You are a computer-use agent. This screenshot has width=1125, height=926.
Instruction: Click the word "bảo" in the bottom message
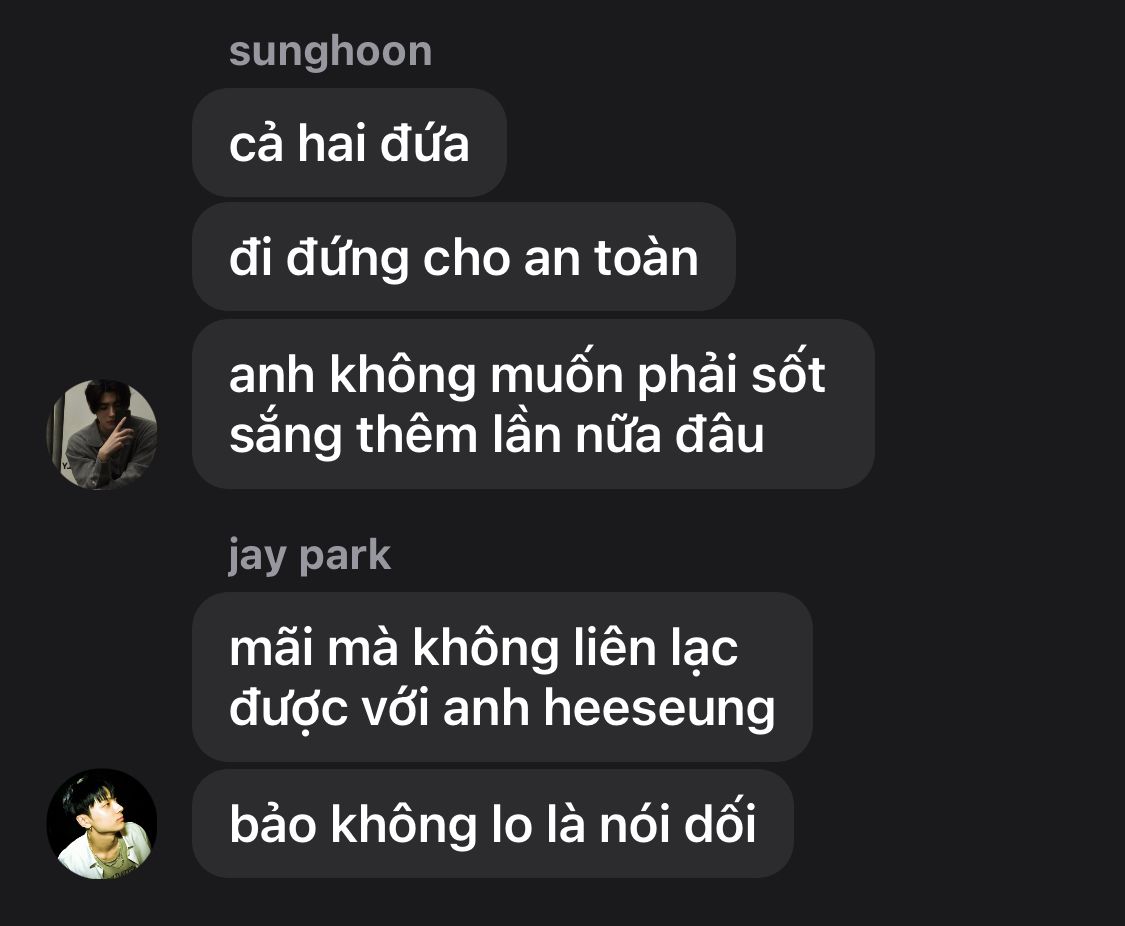tap(273, 823)
